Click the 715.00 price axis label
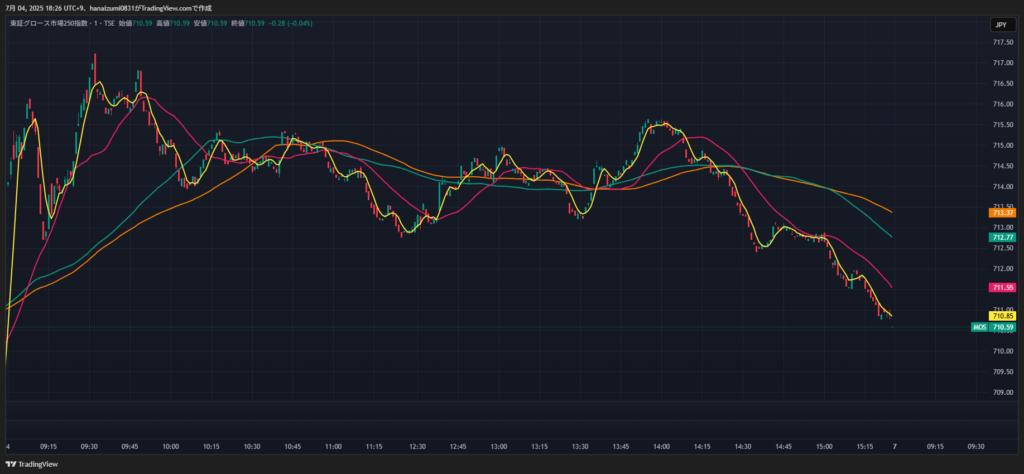This screenshot has height=474, width=1024. pyautogui.click(x=1002, y=146)
